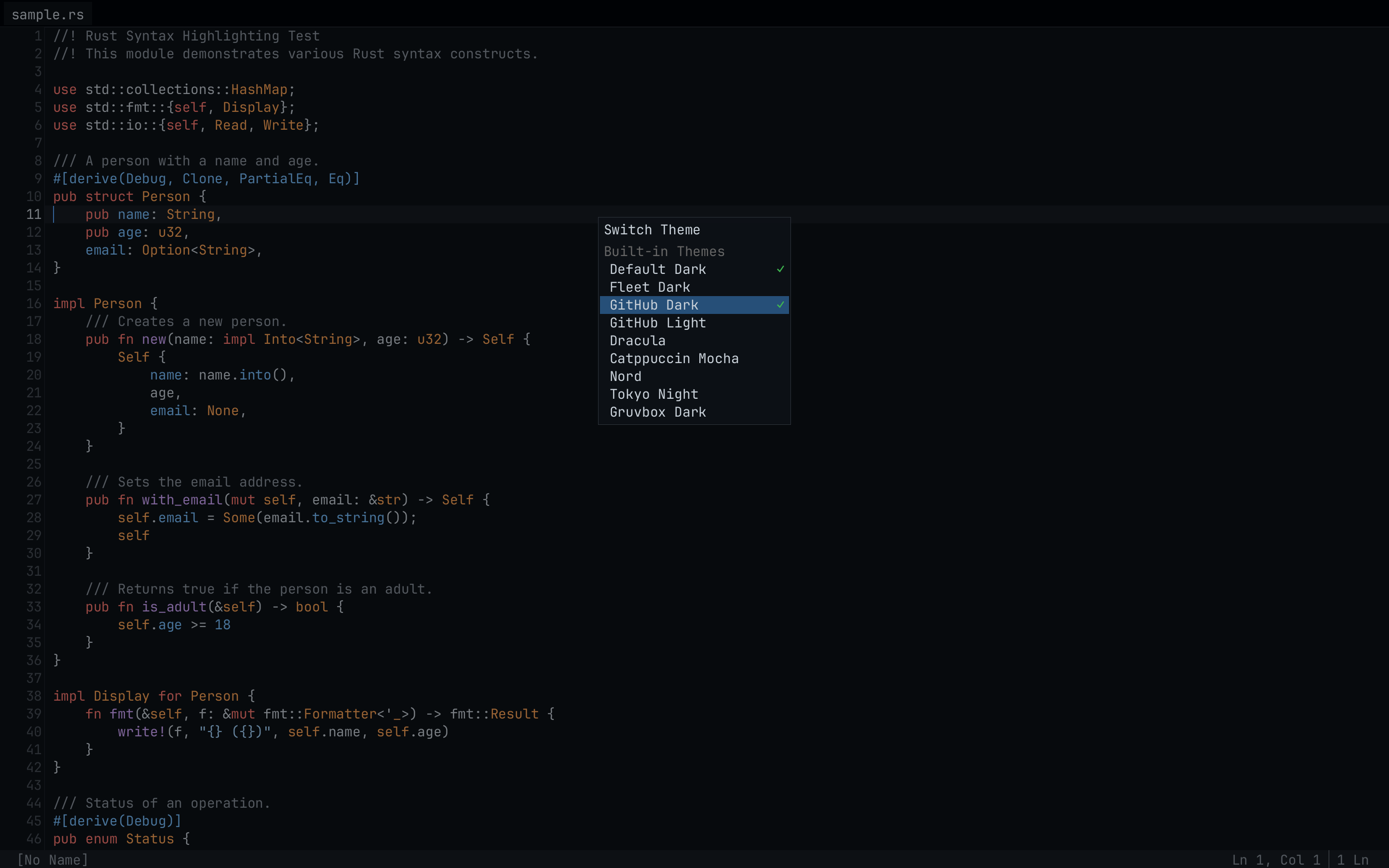Open the sample.rs tab
The width and height of the screenshot is (1389, 868).
(48, 14)
